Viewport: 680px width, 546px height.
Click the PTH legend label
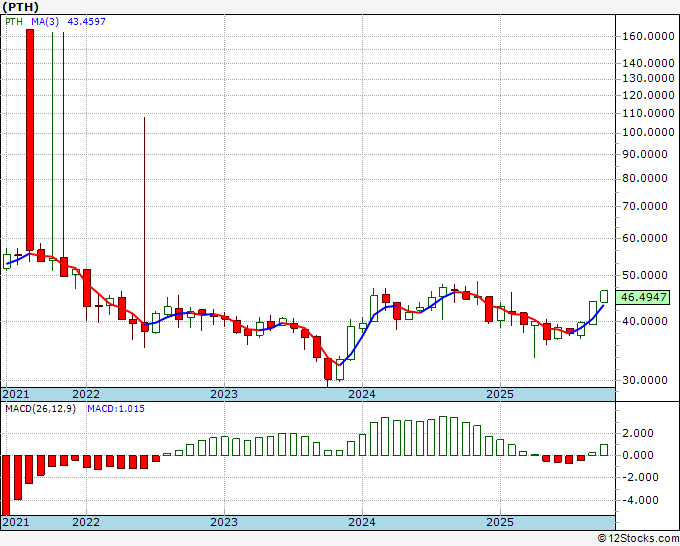coord(14,22)
